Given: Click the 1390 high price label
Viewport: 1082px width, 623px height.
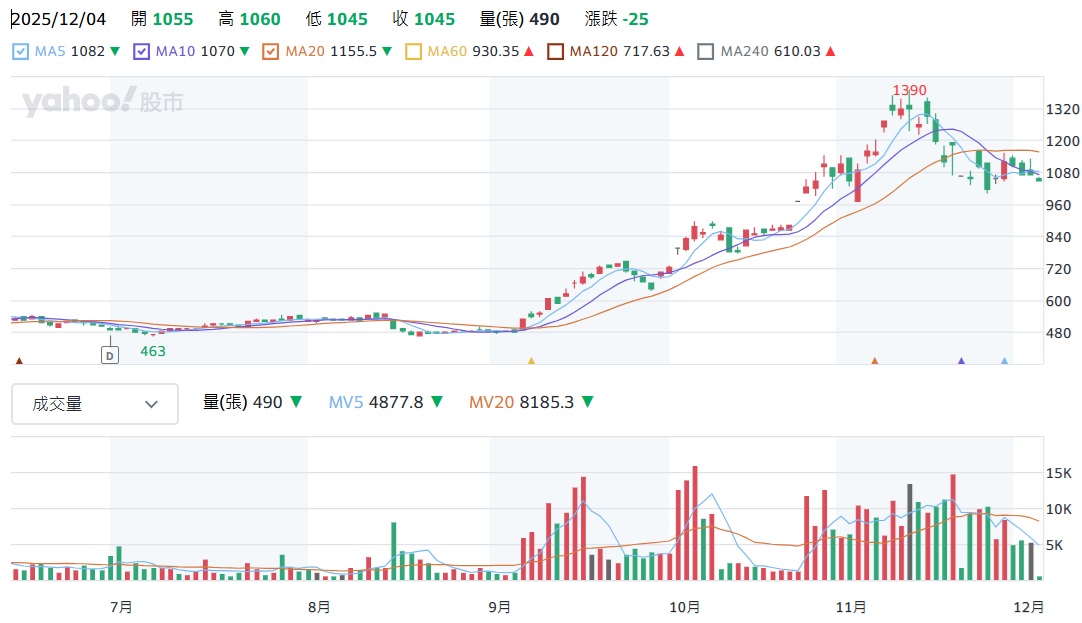Looking at the screenshot, I should (909, 90).
